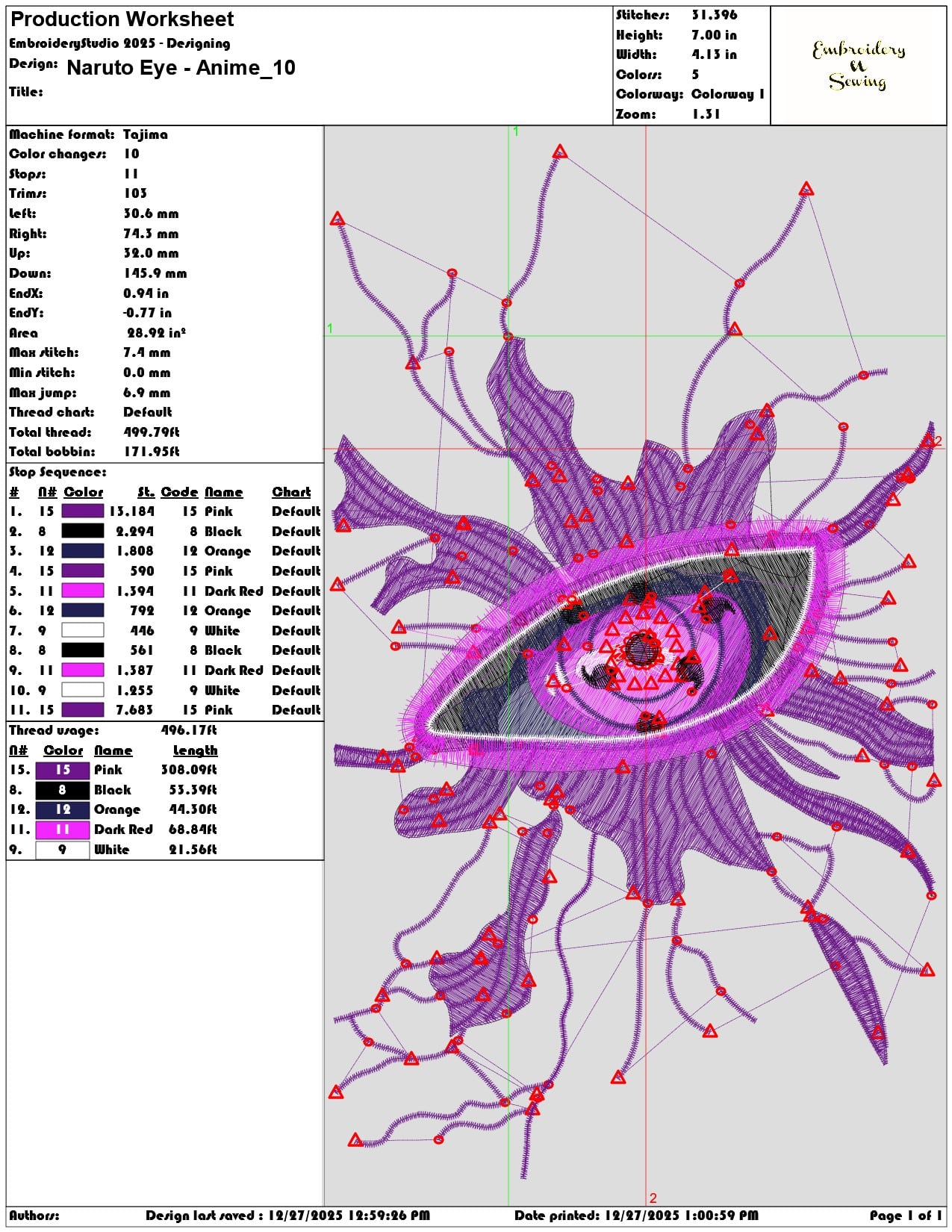Click the Machine format value 'Tajima'
Screen dimensions: 952x1232
pyautogui.click(x=145, y=134)
